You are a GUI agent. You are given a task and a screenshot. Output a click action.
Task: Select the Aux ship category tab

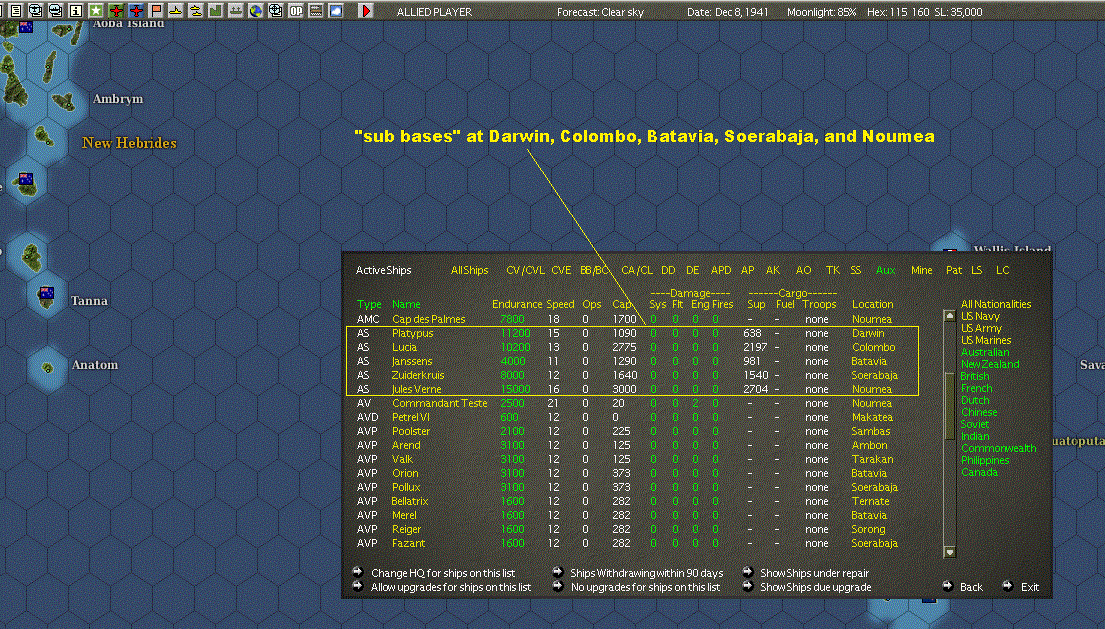(885, 270)
